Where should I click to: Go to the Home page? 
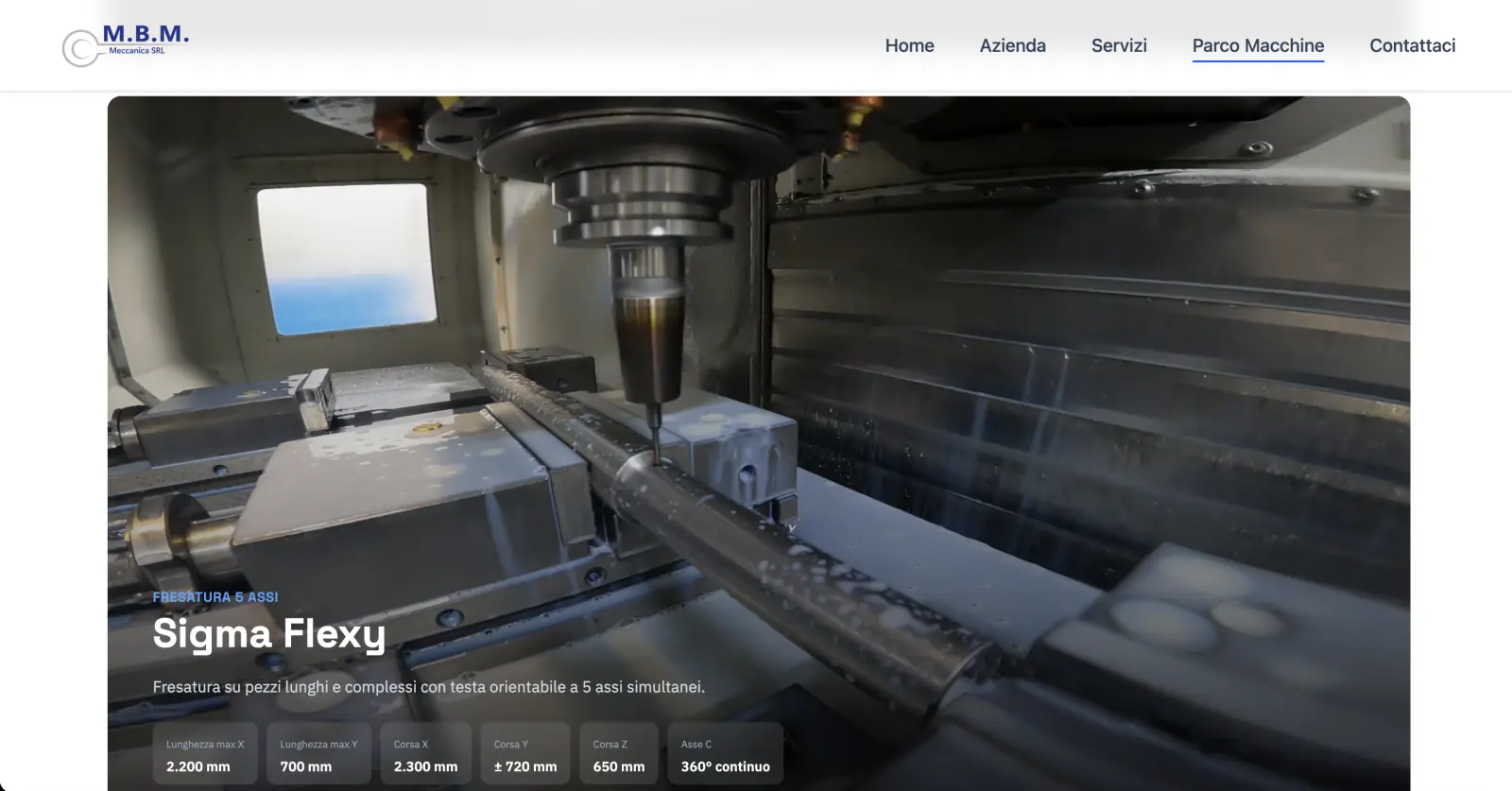(909, 45)
